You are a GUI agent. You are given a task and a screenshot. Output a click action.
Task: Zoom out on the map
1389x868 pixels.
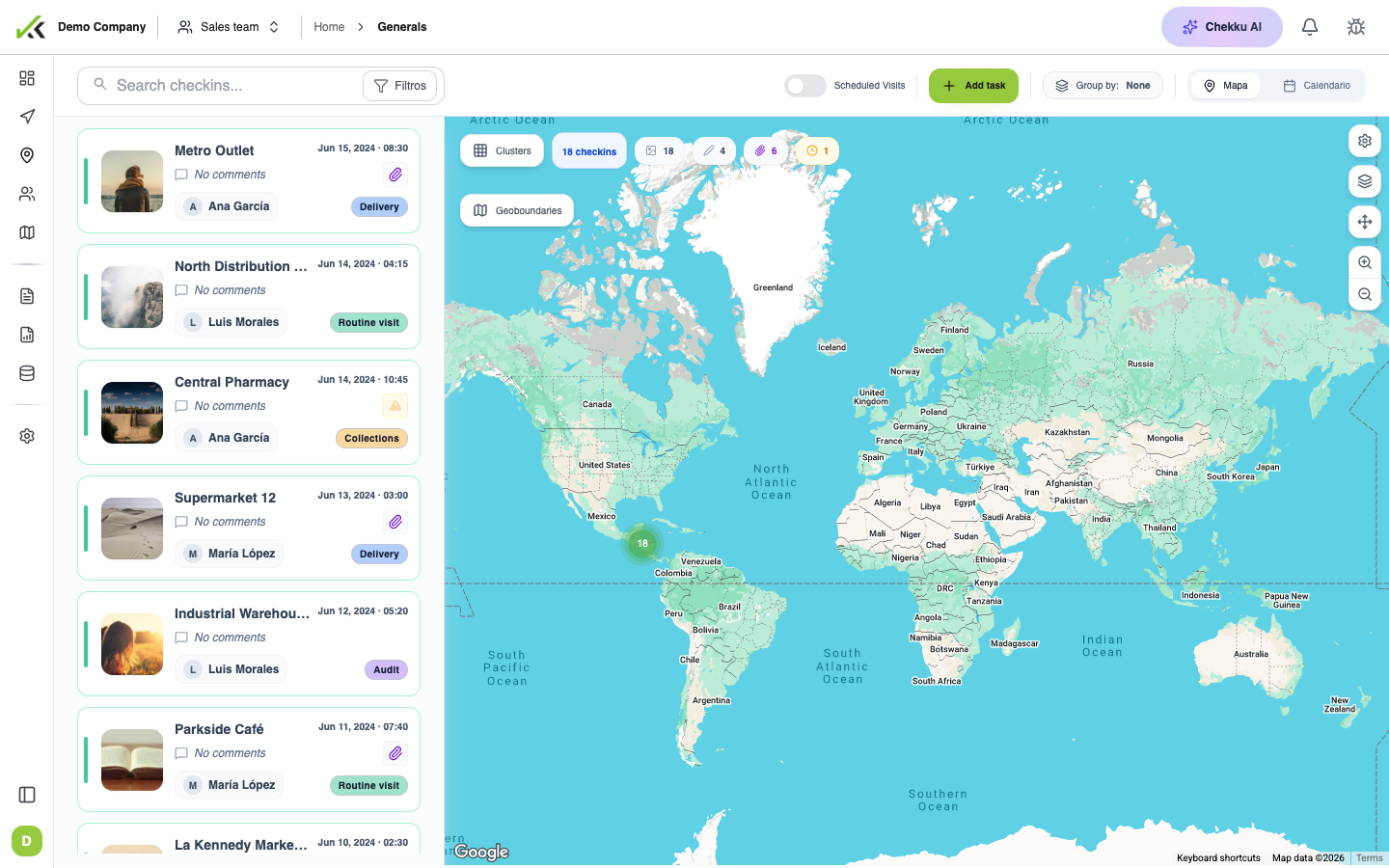click(x=1365, y=294)
